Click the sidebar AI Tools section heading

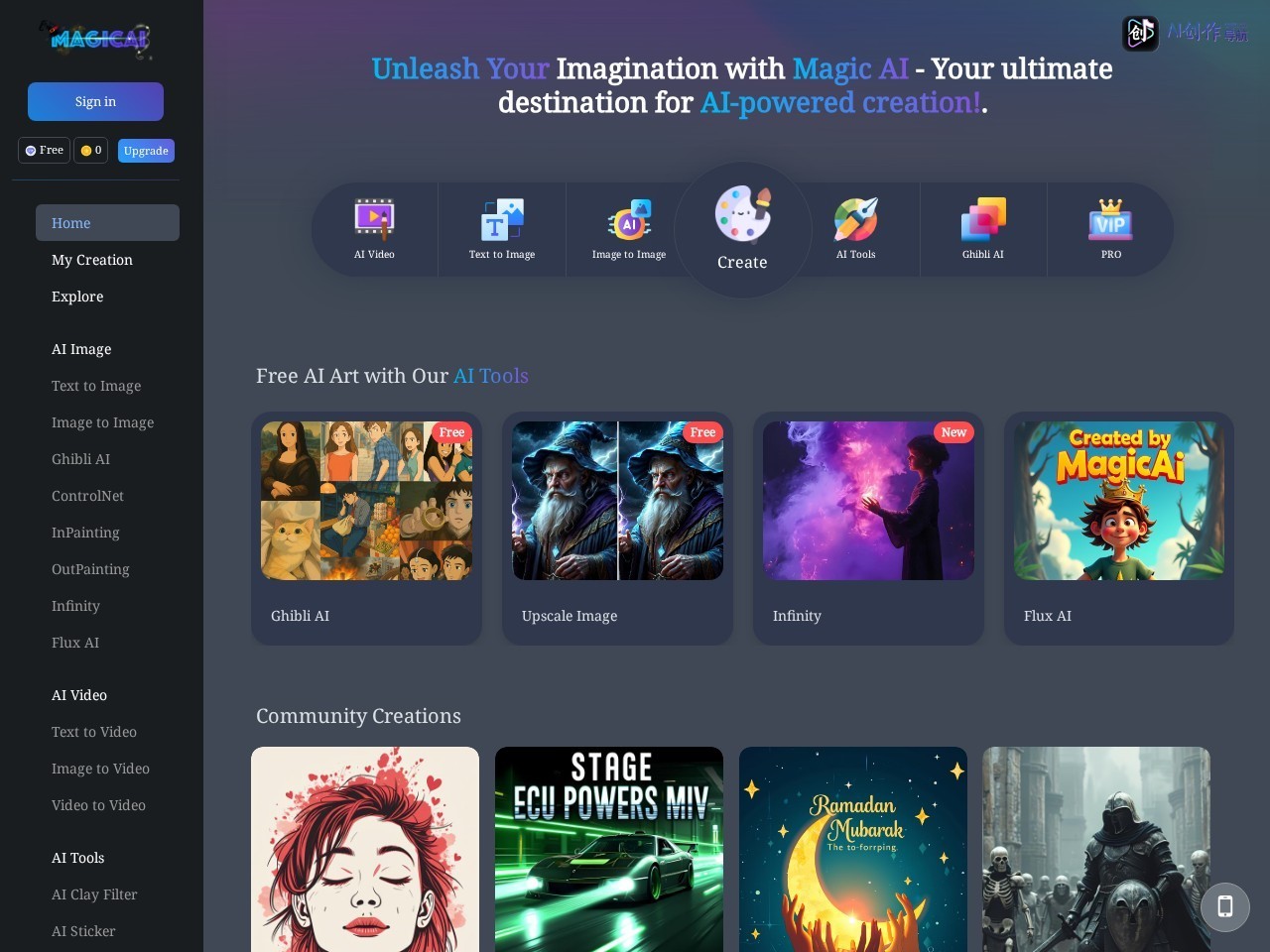tap(77, 858)
